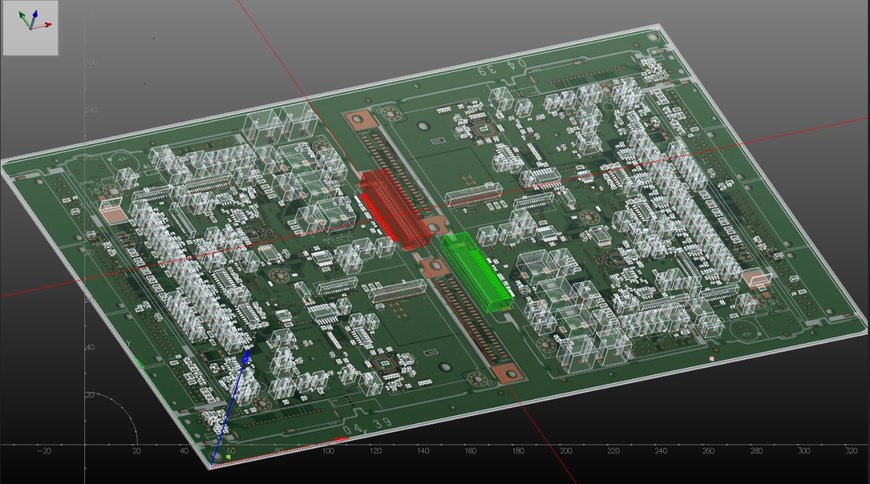Click the '-20' ruler label

click(x=43, y=451)
